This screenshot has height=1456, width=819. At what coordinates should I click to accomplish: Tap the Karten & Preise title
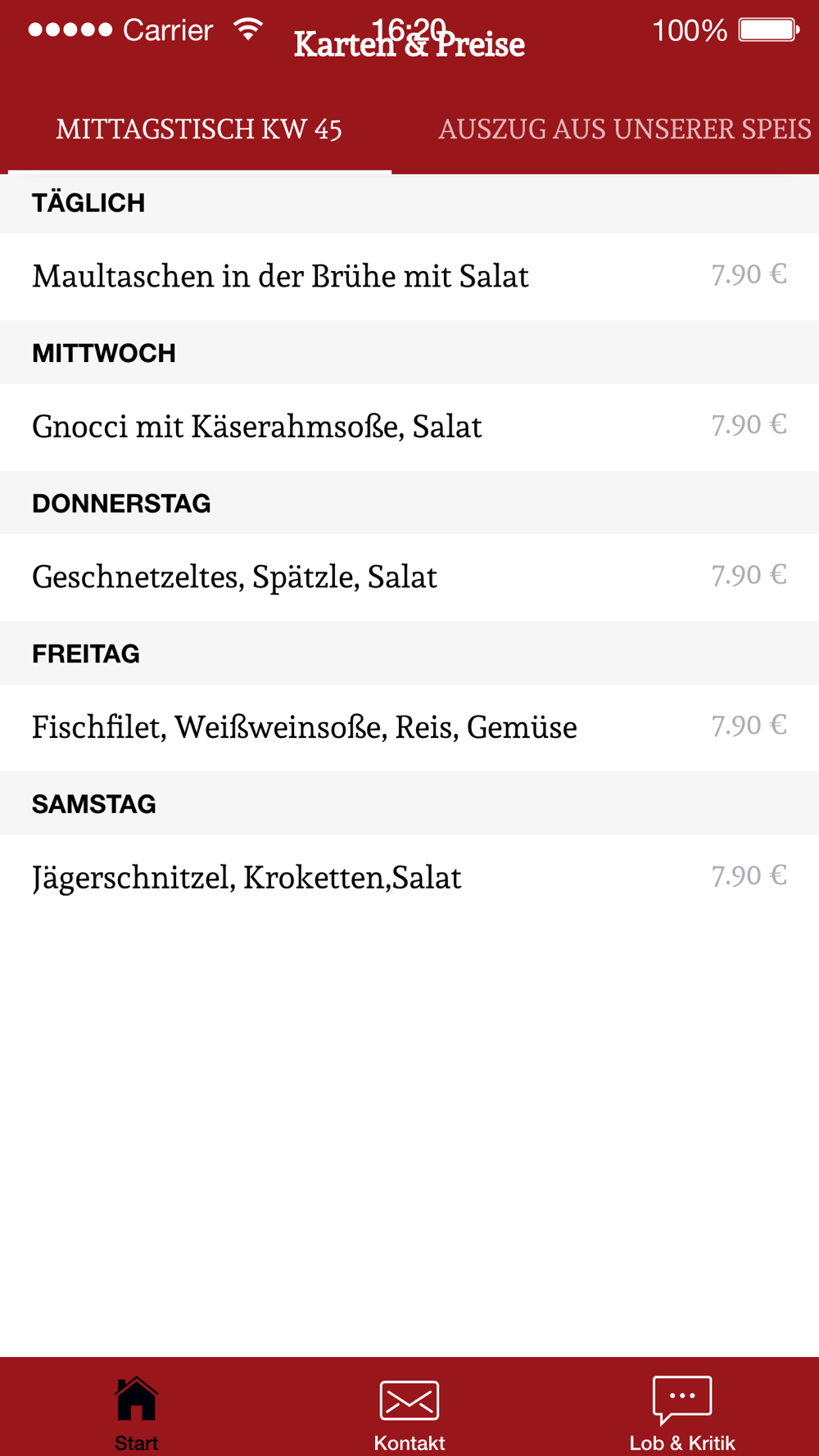point(409,45)
